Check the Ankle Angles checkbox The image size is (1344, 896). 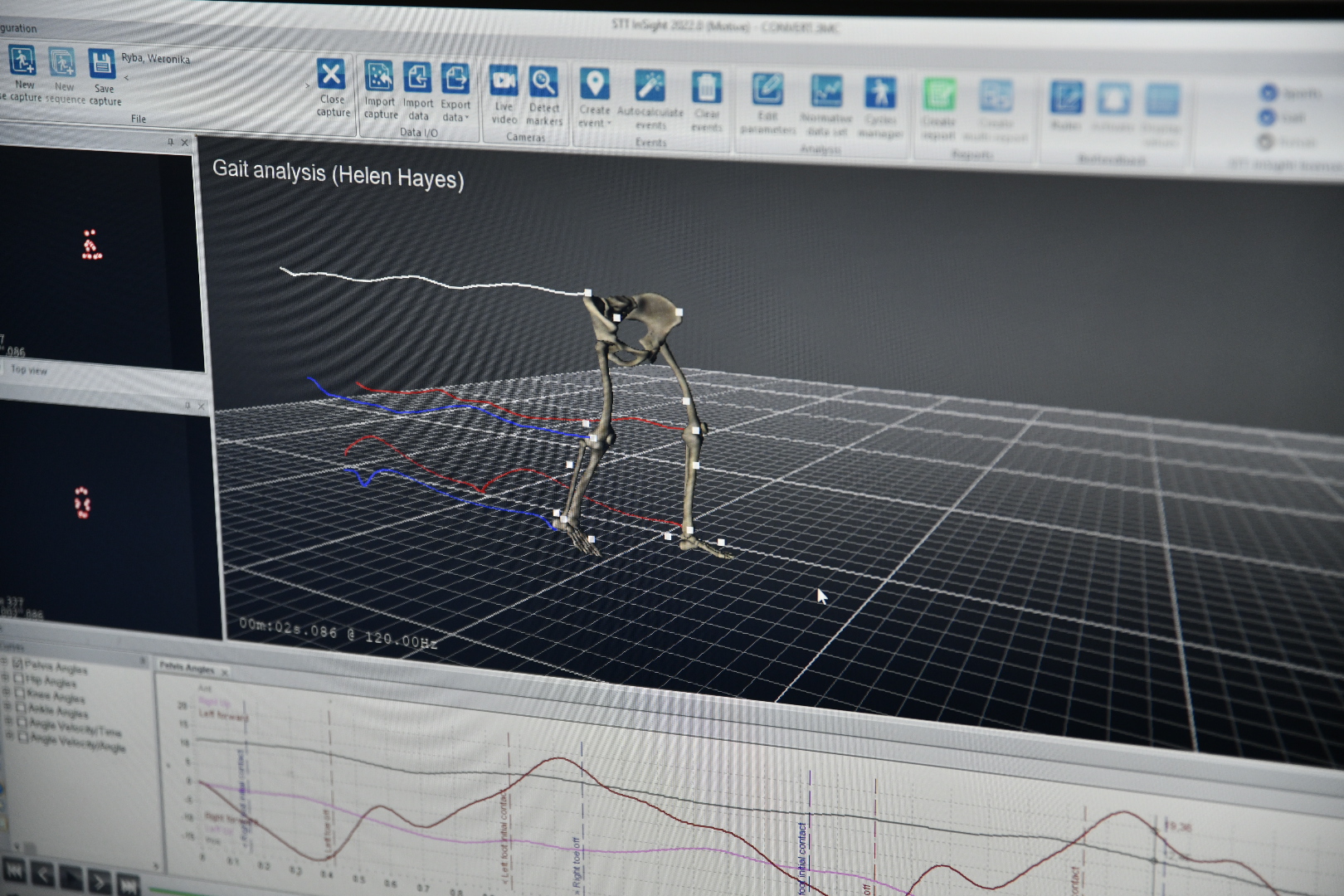22,708
